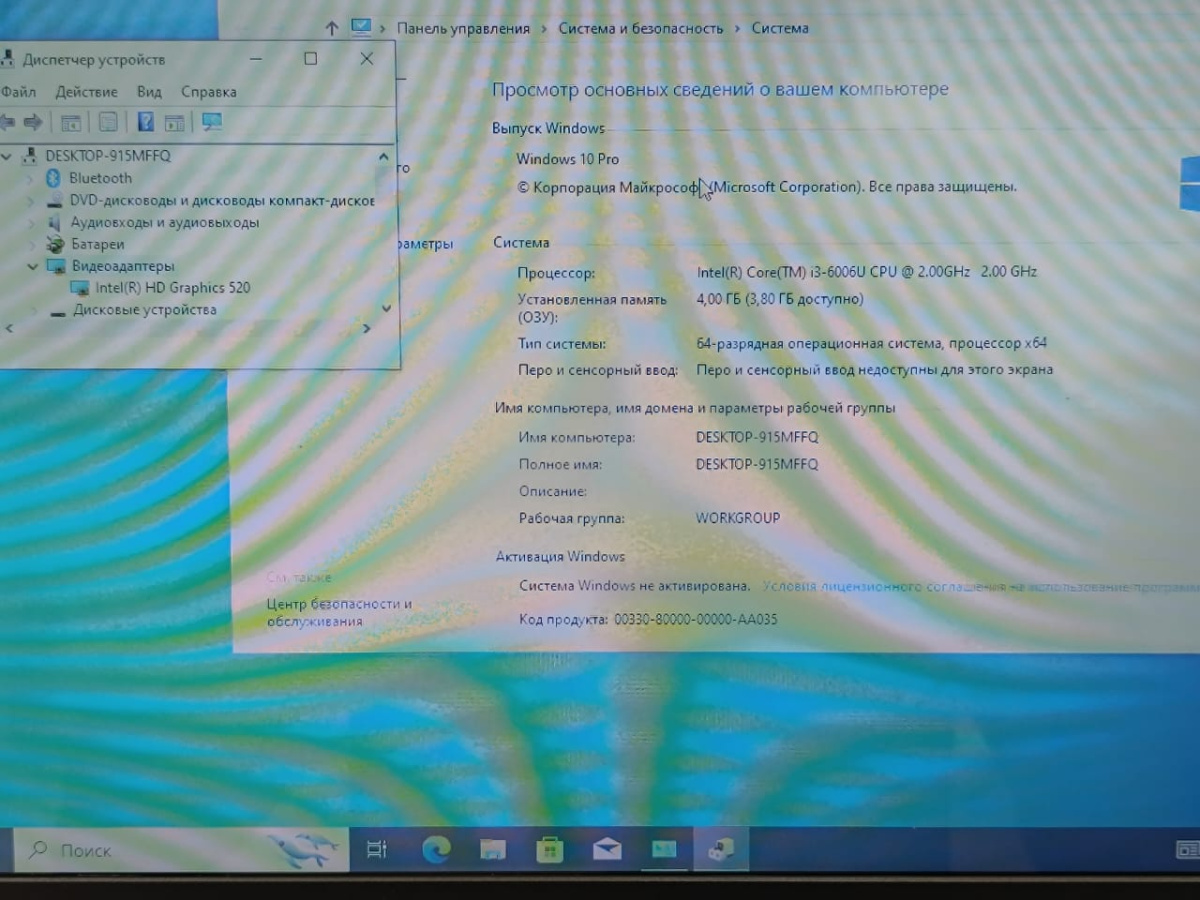Click the horizontal scrollbar left arrow
1200x900 pixels.
click(9, 328)
